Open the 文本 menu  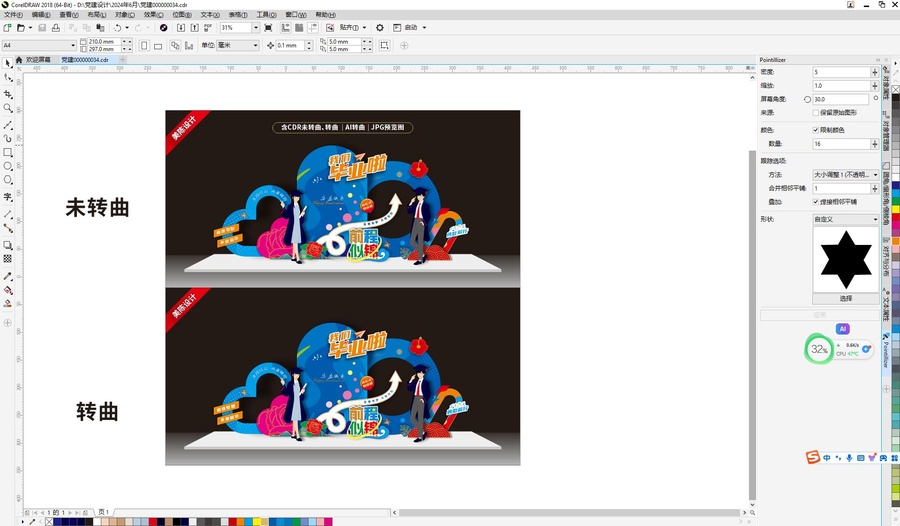(210, 15)
